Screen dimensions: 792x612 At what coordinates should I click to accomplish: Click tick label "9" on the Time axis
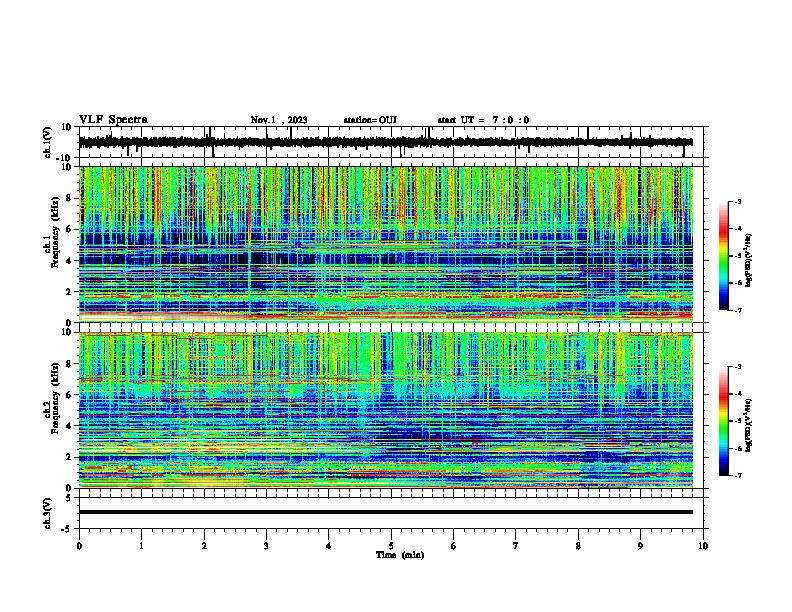click(640, 546)
